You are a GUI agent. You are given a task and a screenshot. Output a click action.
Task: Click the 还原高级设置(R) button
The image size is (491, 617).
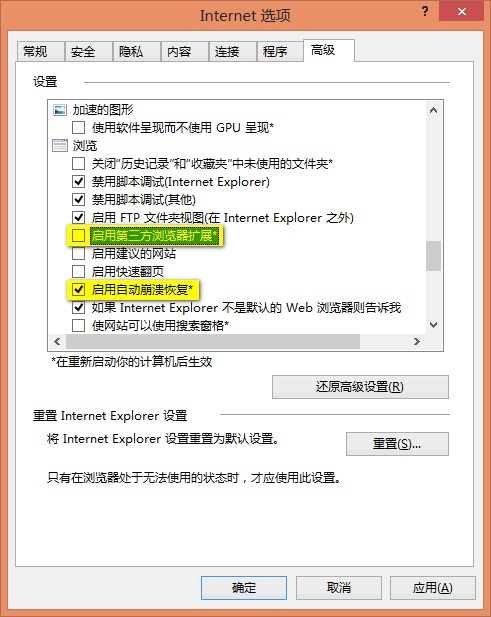pyautogui.click(x=360, y=387)
